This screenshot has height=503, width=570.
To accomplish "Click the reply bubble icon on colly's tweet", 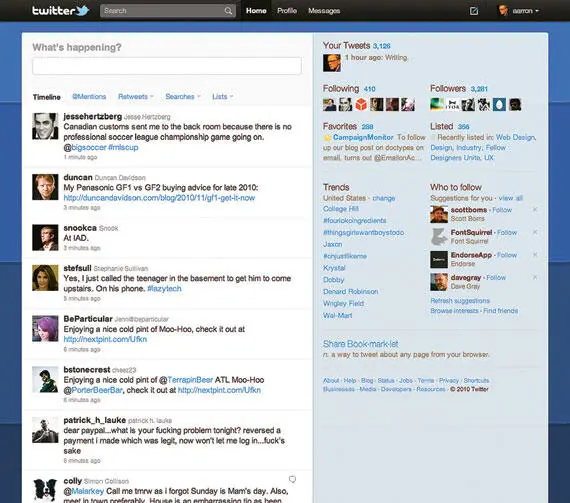I will click(x=292, y=479).
